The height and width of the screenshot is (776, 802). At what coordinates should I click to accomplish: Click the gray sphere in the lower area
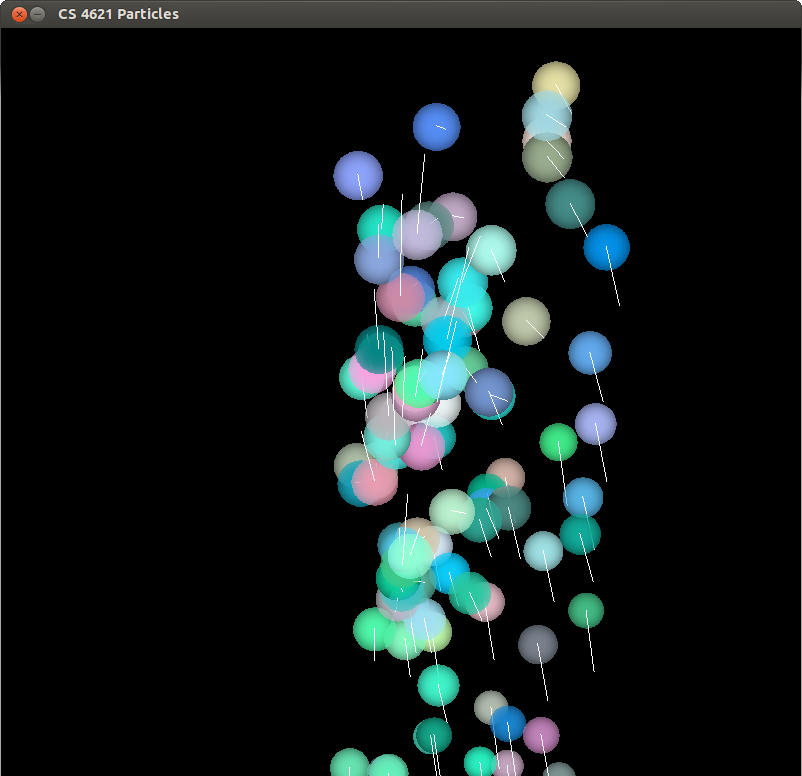coord(537,643)
